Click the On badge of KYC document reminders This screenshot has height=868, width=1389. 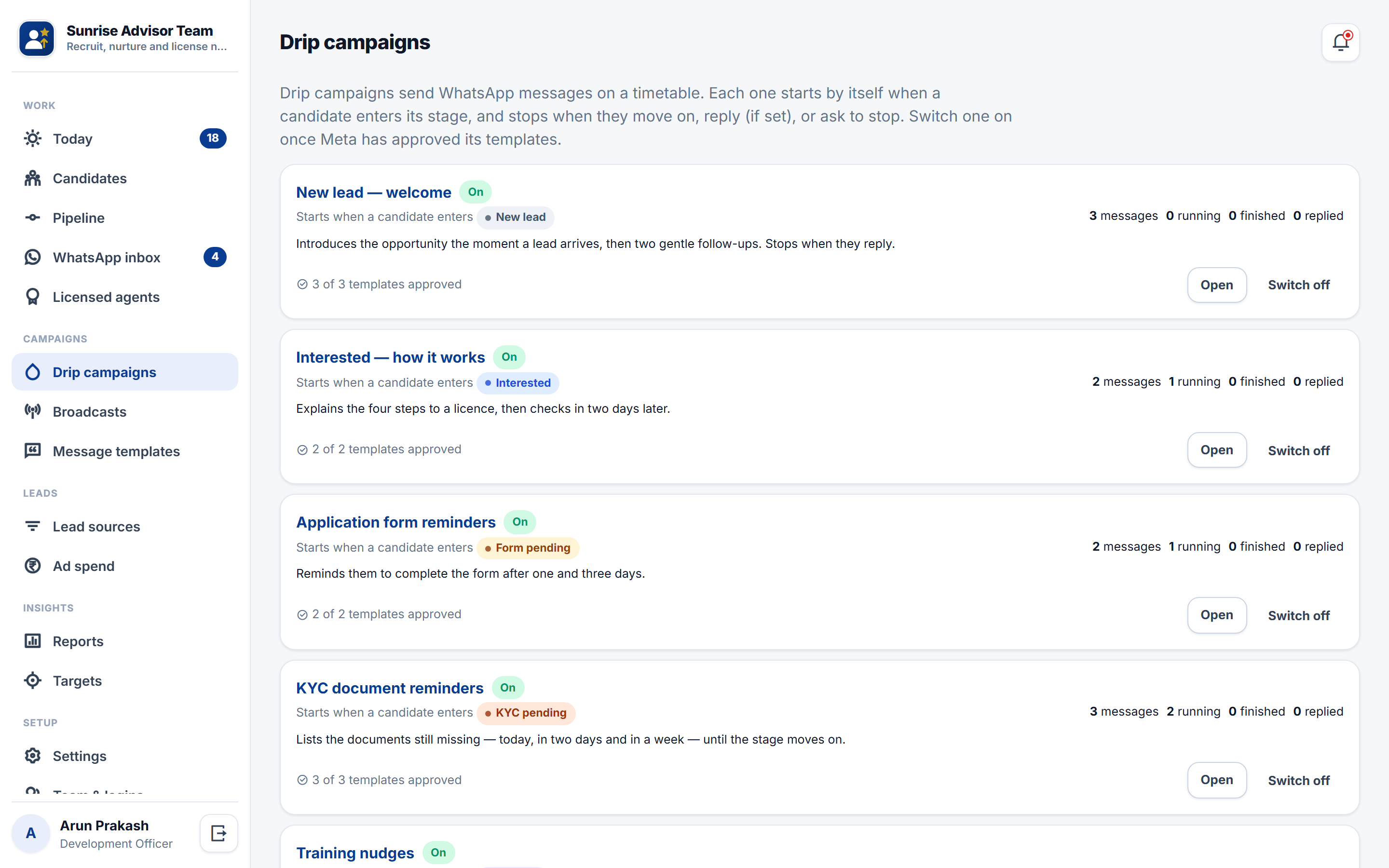tap(507, 687)
